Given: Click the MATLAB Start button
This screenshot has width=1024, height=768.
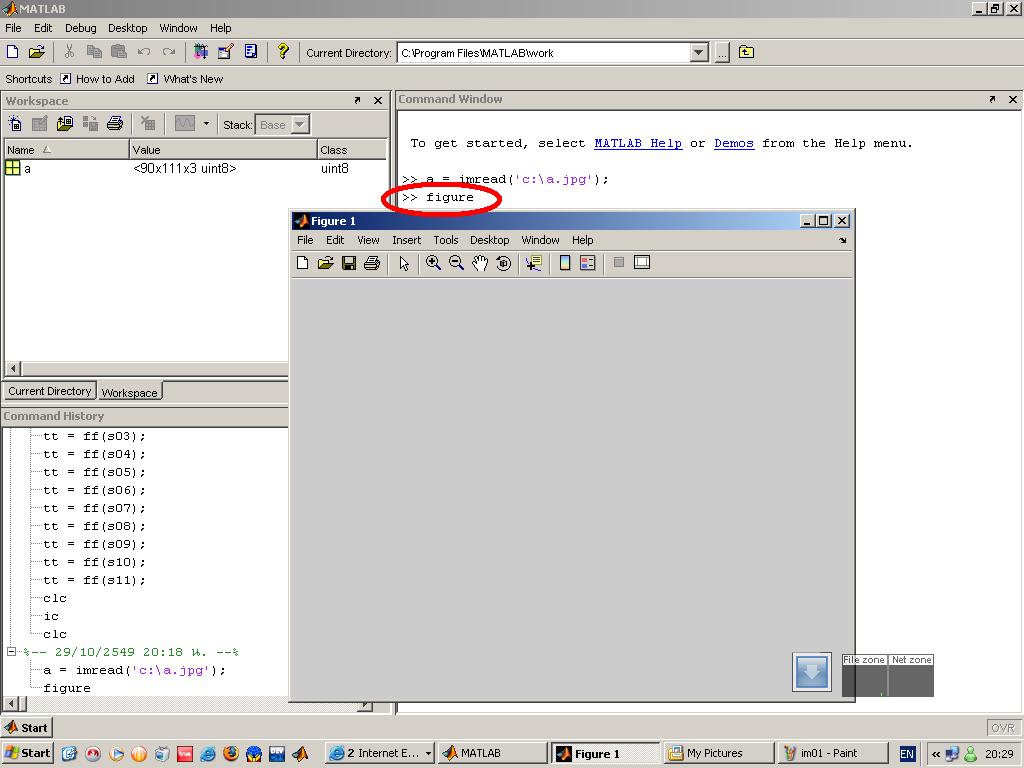Looking at the screenshot, I should [x=26, y=728].
